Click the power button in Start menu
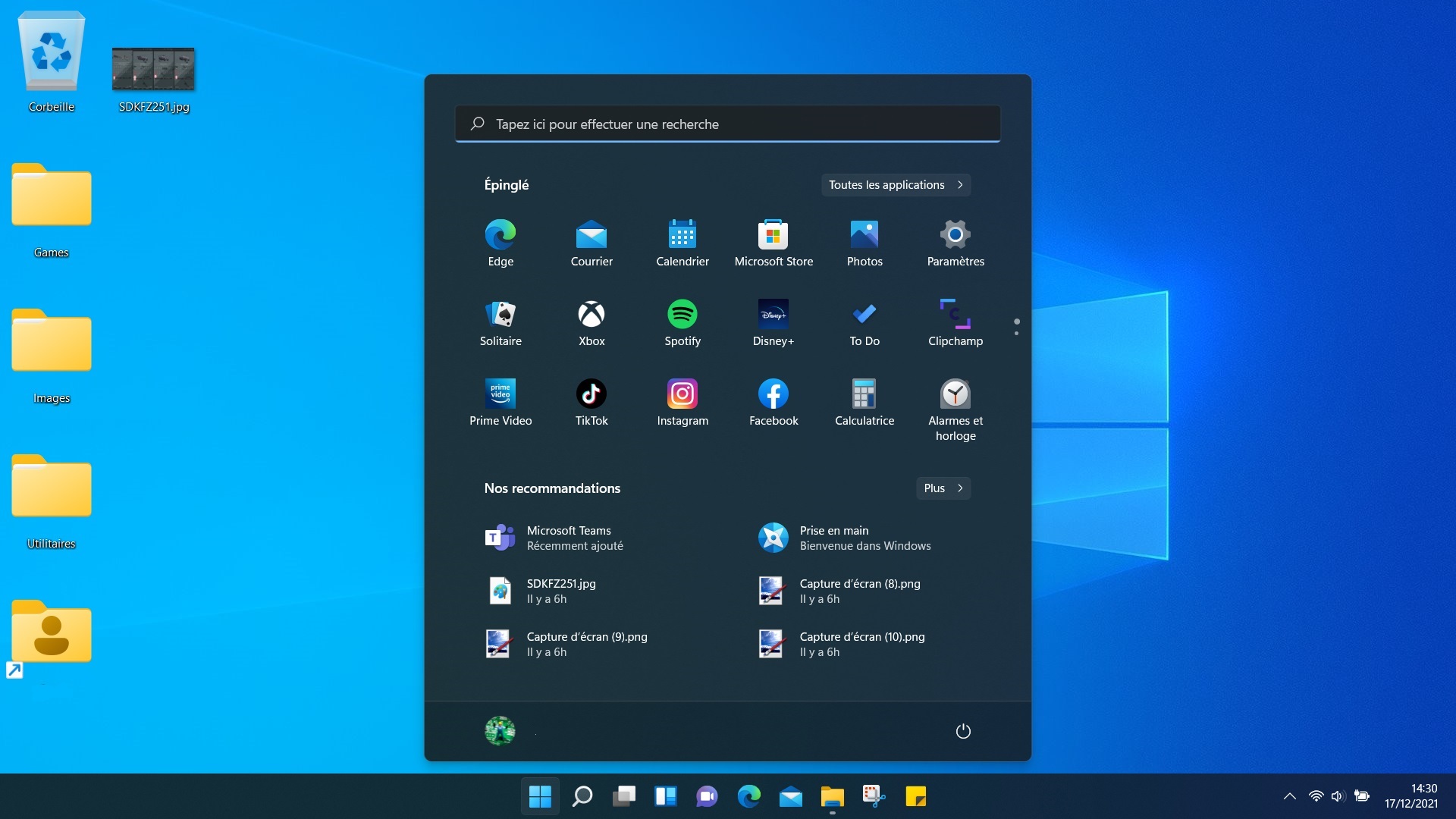 963,731
